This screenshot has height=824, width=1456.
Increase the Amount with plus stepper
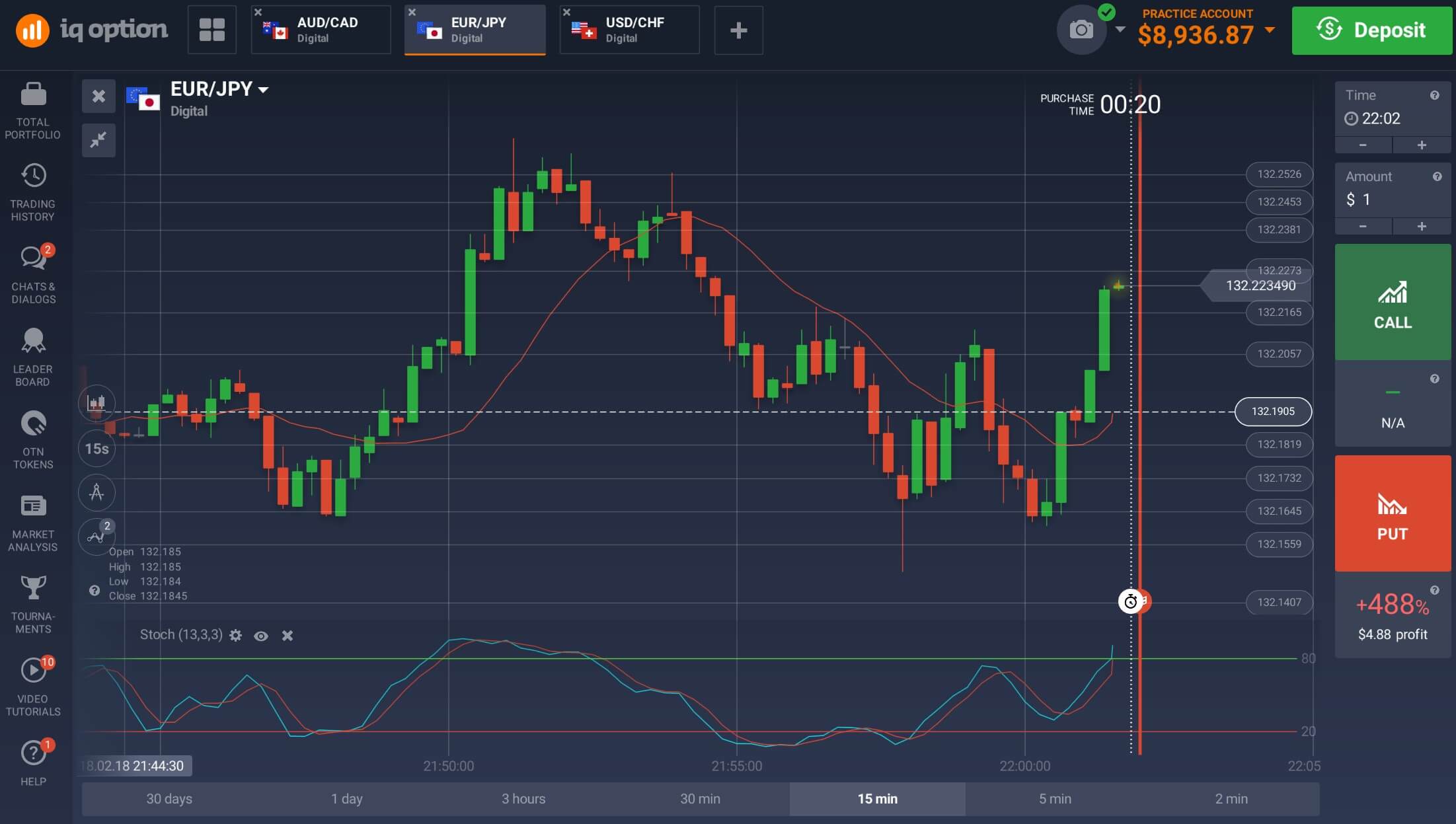[x=1422, y=227]
